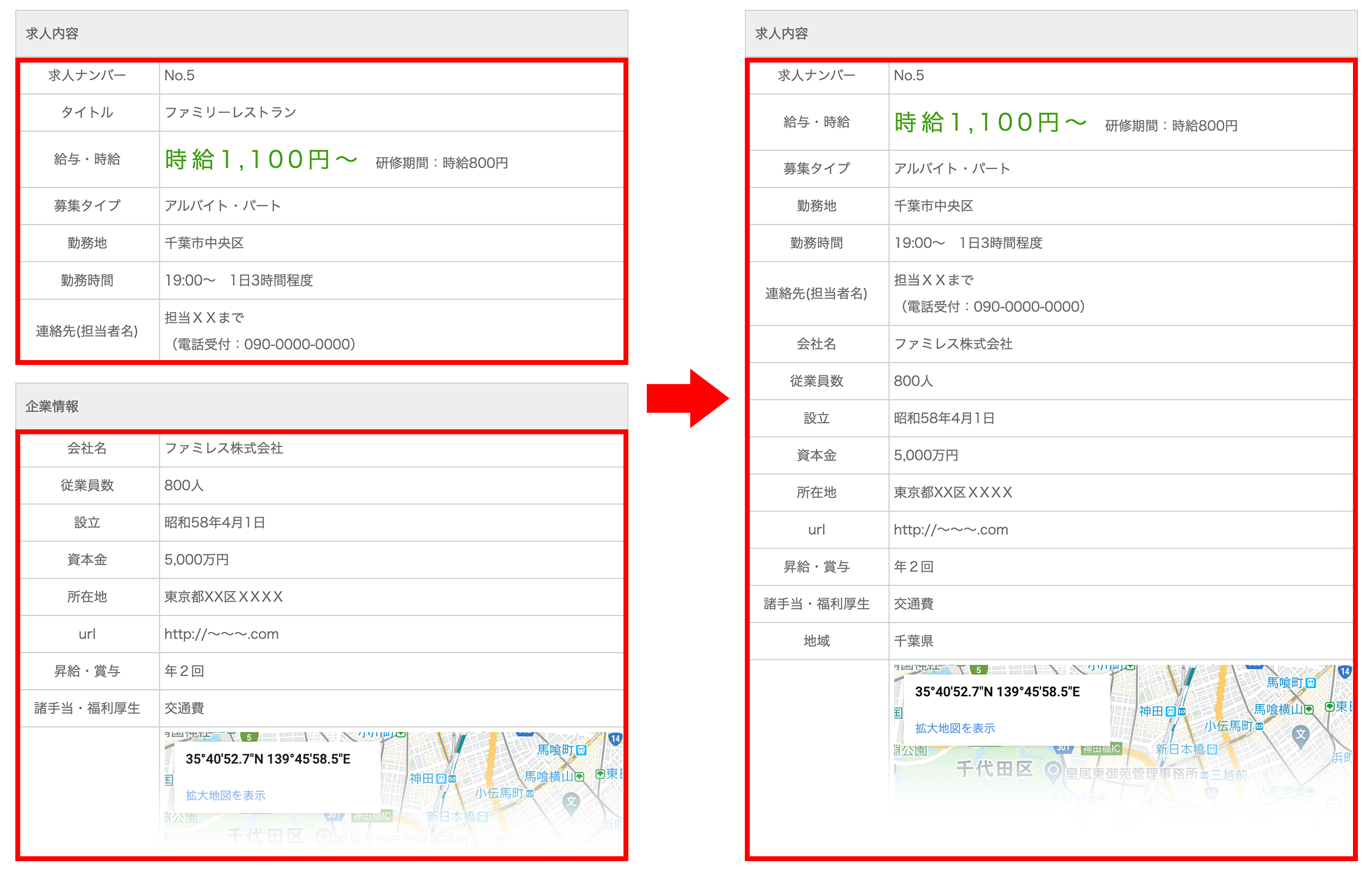The image size is (1372, 871).
Task: Click 神田 station icon in 企業情報 map
Action: click(x=441, y=778)
